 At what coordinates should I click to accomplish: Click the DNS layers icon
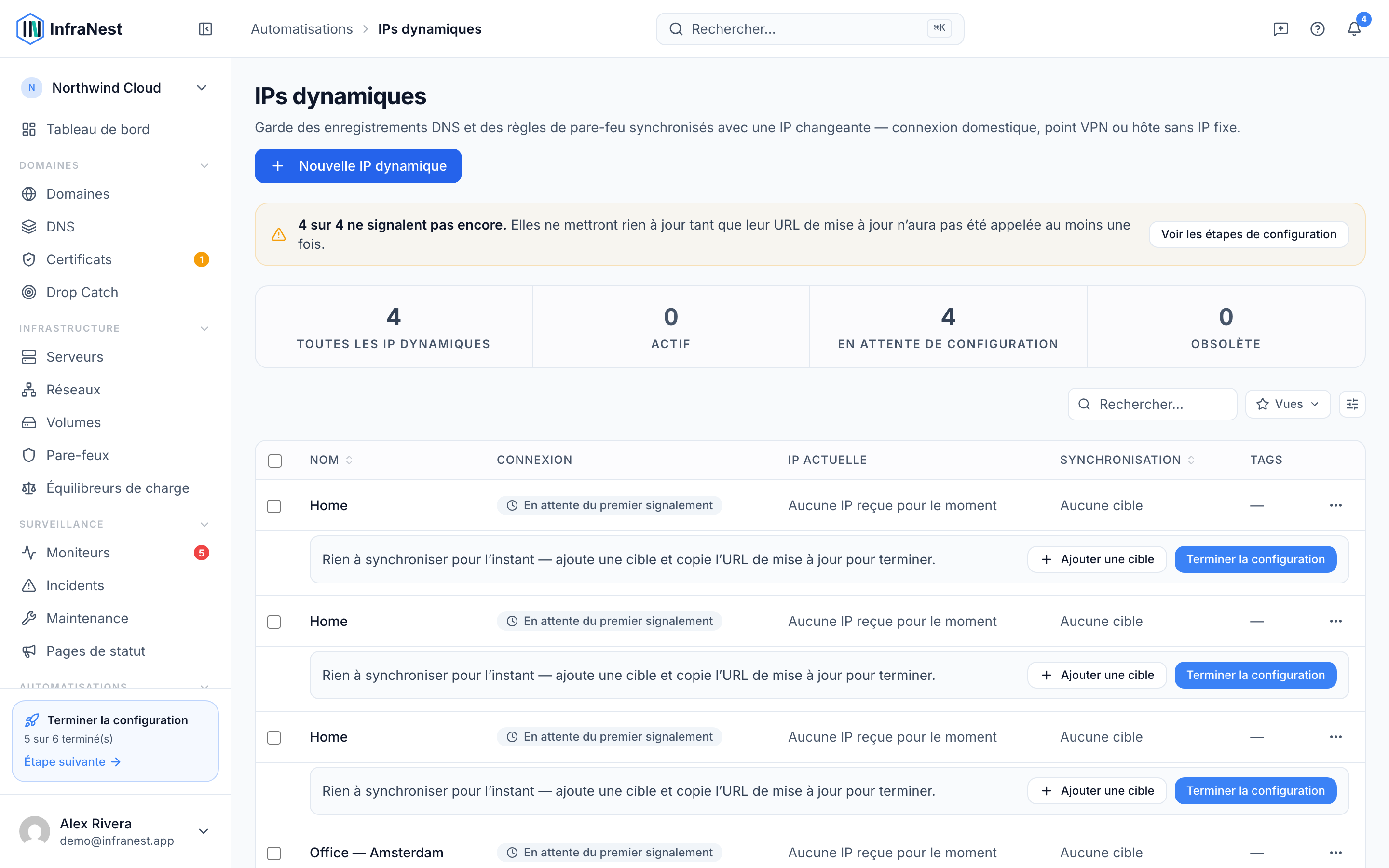click(29, 227)
